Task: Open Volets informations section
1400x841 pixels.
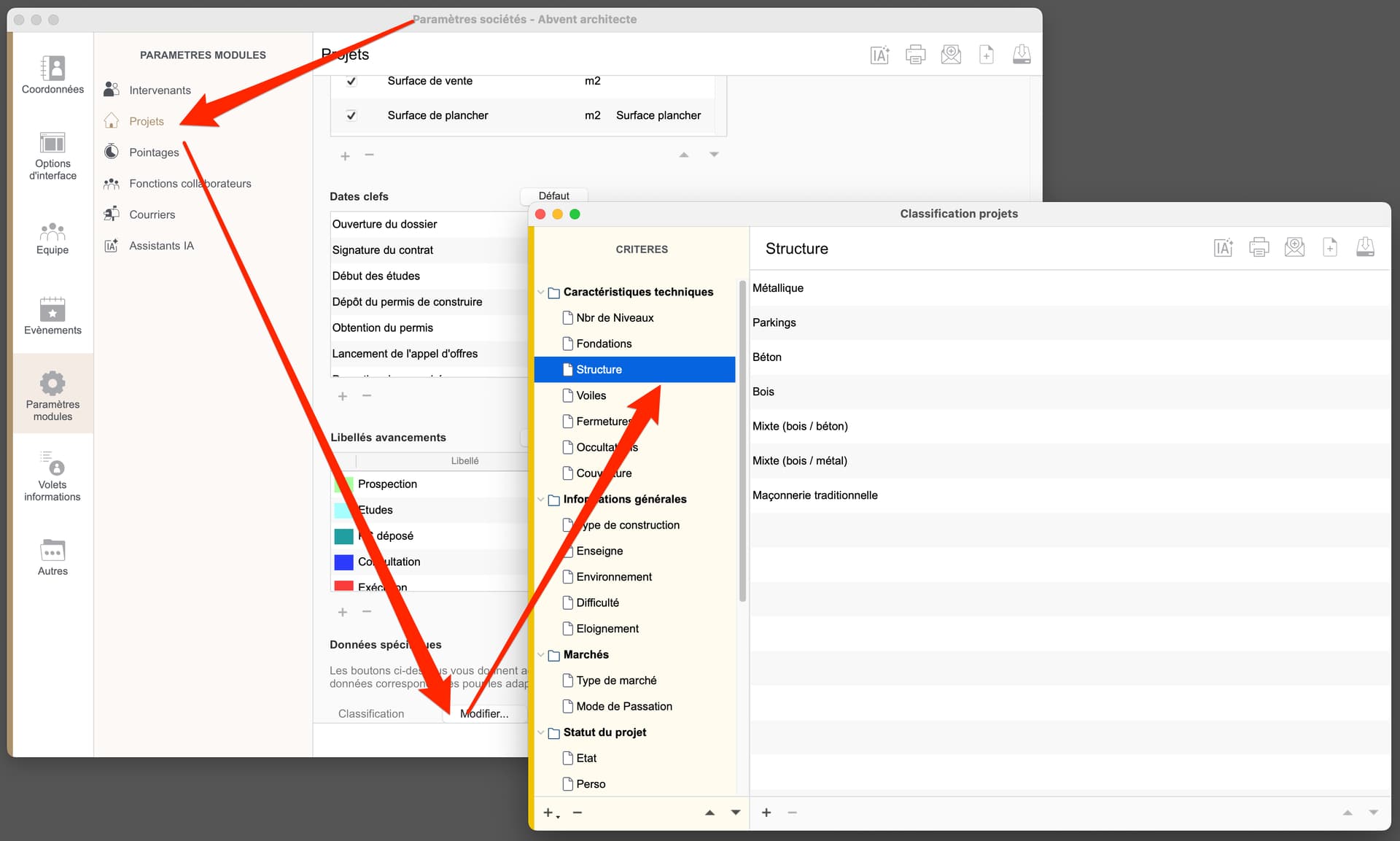Action: [52, 476]
